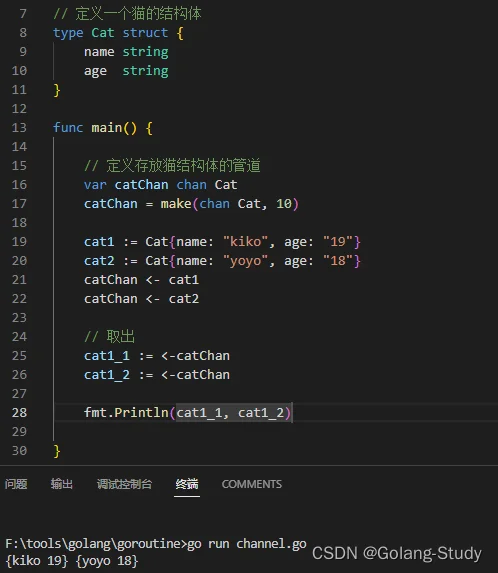Screen dimensions: 498x573
Task: Open the 调试控制台 tab
Action: (124, 484)
